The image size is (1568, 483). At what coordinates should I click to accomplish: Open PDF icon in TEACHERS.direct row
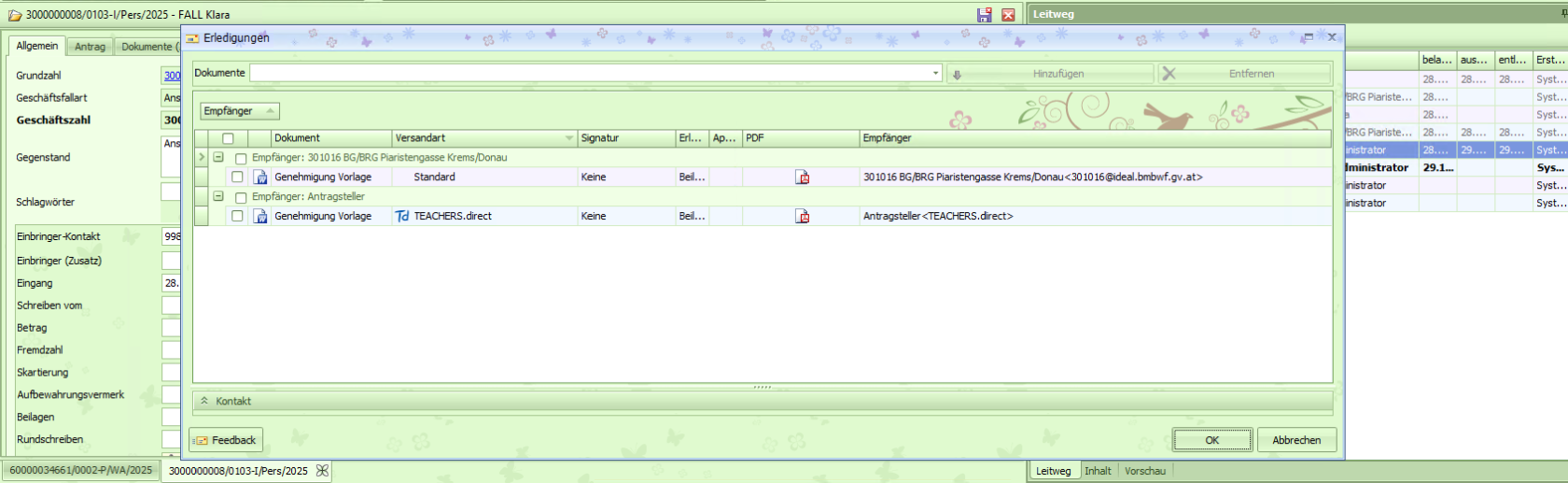802,217
